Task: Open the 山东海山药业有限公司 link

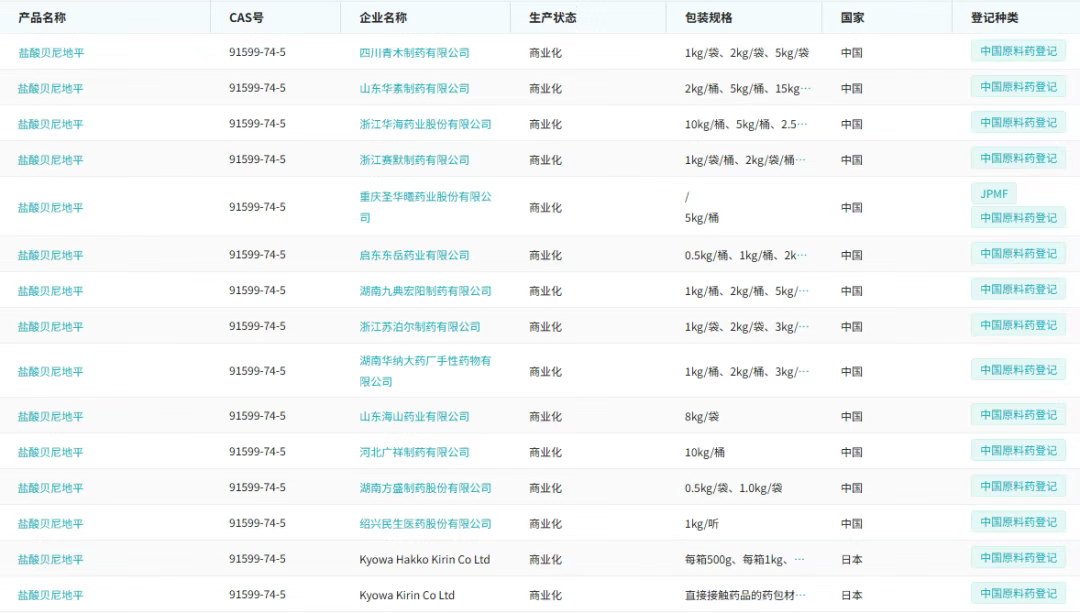Action: [x=414, y=417]
